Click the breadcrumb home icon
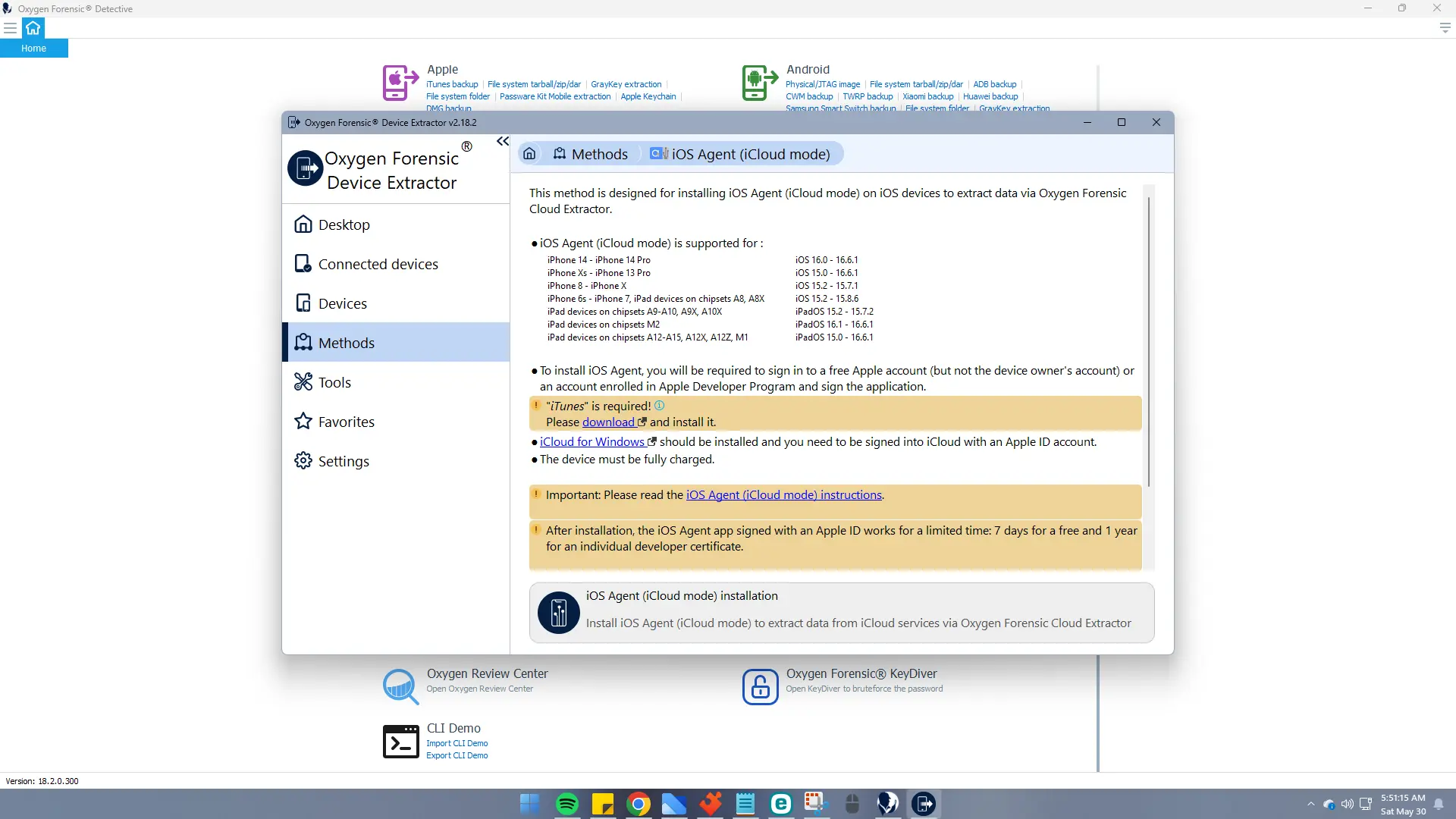 point(529,154)
